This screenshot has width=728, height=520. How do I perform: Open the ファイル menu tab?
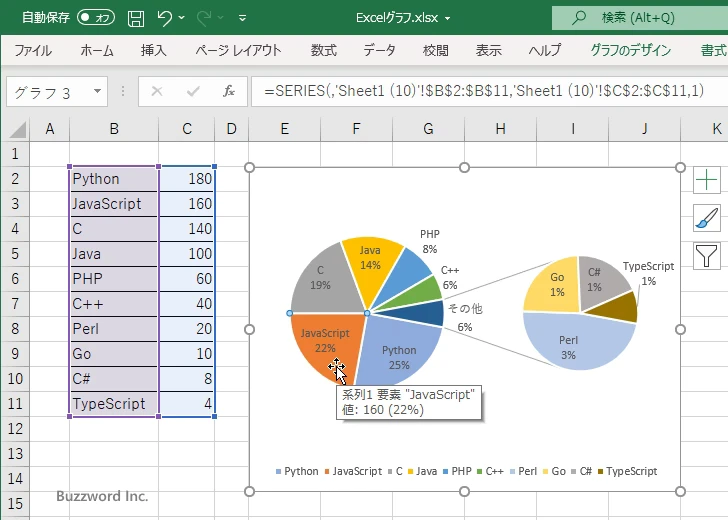point(33,50)
